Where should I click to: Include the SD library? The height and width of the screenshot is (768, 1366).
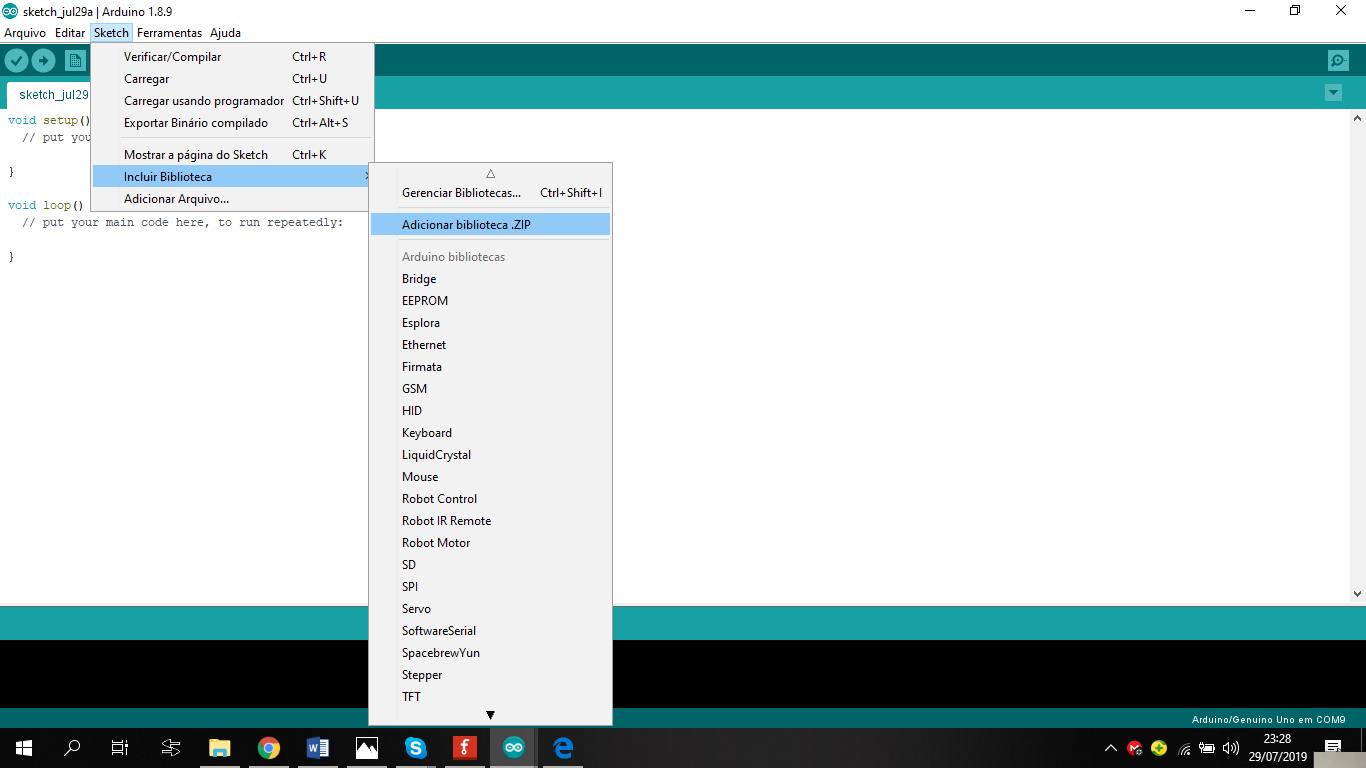click(490, 565)
